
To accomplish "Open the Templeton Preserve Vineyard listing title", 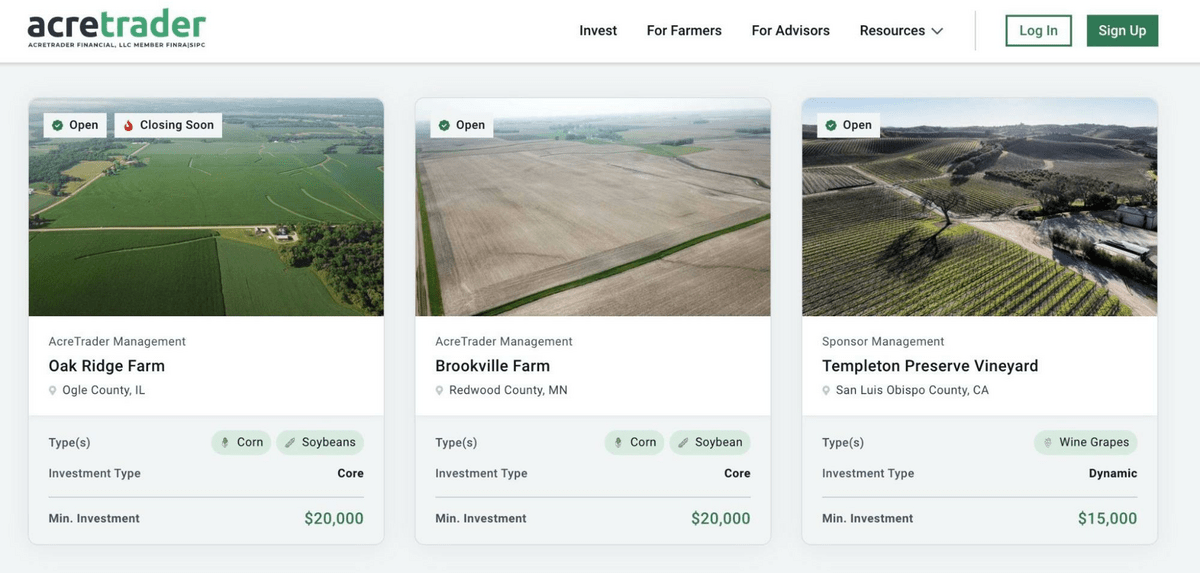I will pos(930,366).
